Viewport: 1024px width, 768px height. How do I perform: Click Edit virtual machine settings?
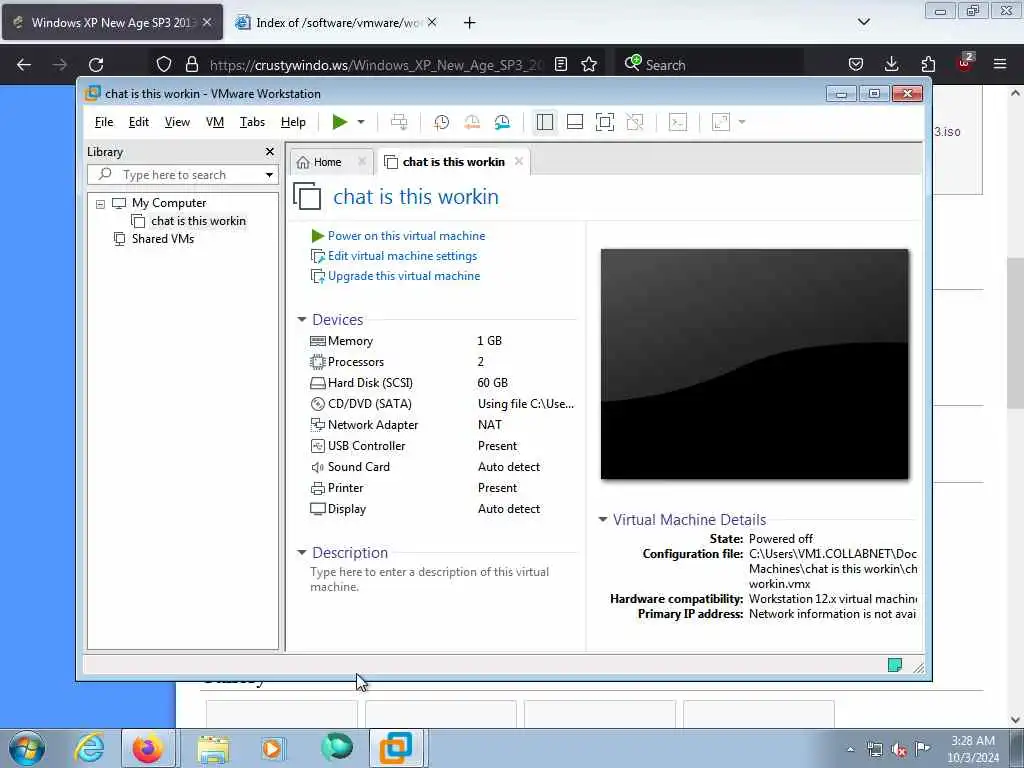(x=402, y=256)
